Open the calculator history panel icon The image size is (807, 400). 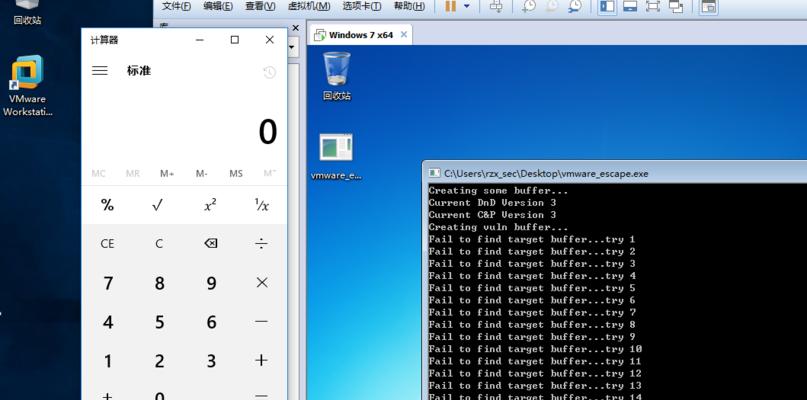[269, 72]
